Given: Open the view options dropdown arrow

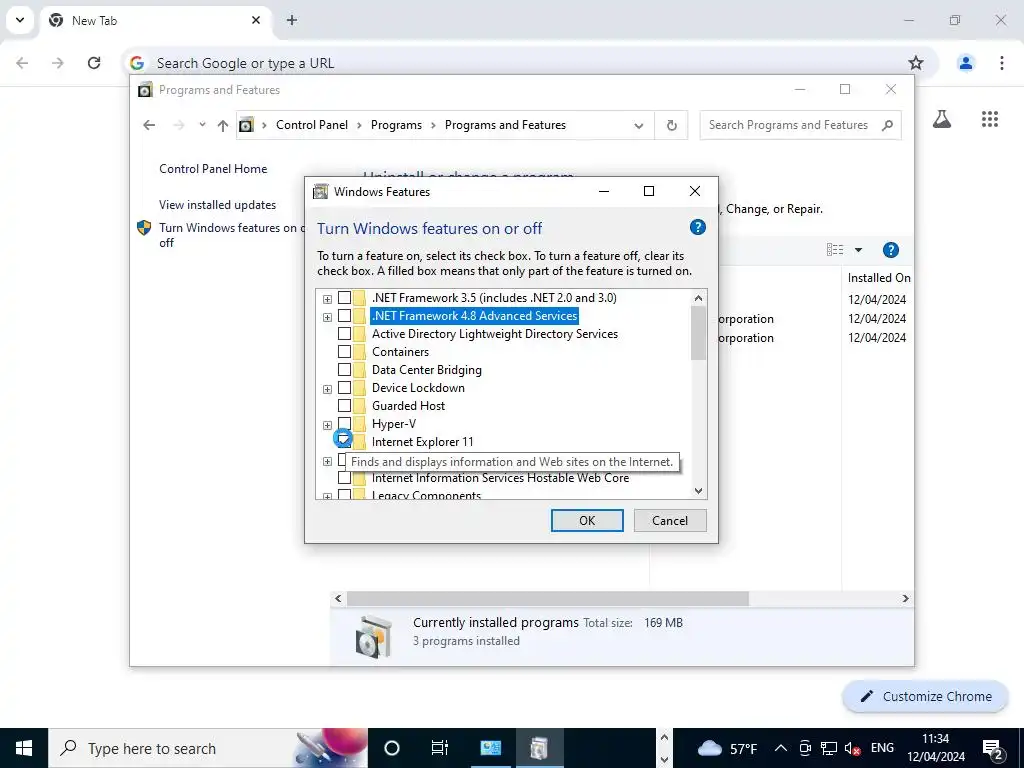Looking at the screenshot, I should [x=858, y=250].
